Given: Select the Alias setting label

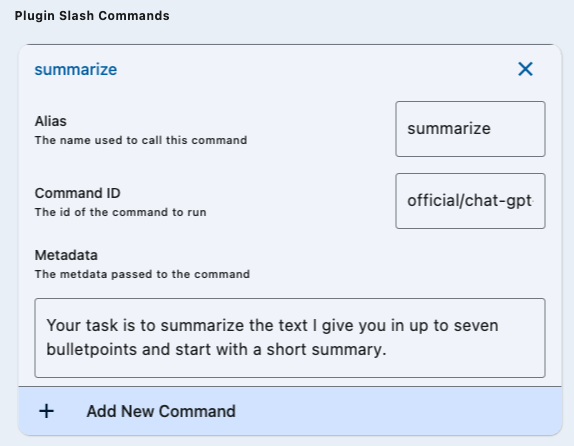Looking at the screenshot, I should pos(51,121).
